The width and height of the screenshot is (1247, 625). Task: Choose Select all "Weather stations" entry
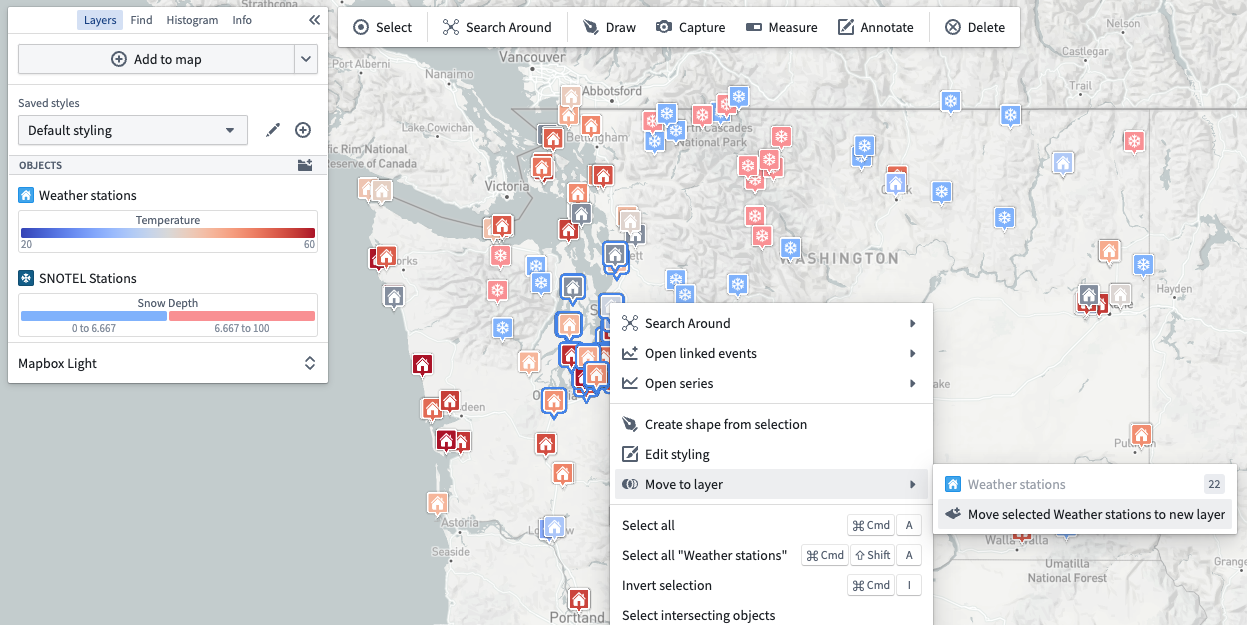[x=771, y=555]
